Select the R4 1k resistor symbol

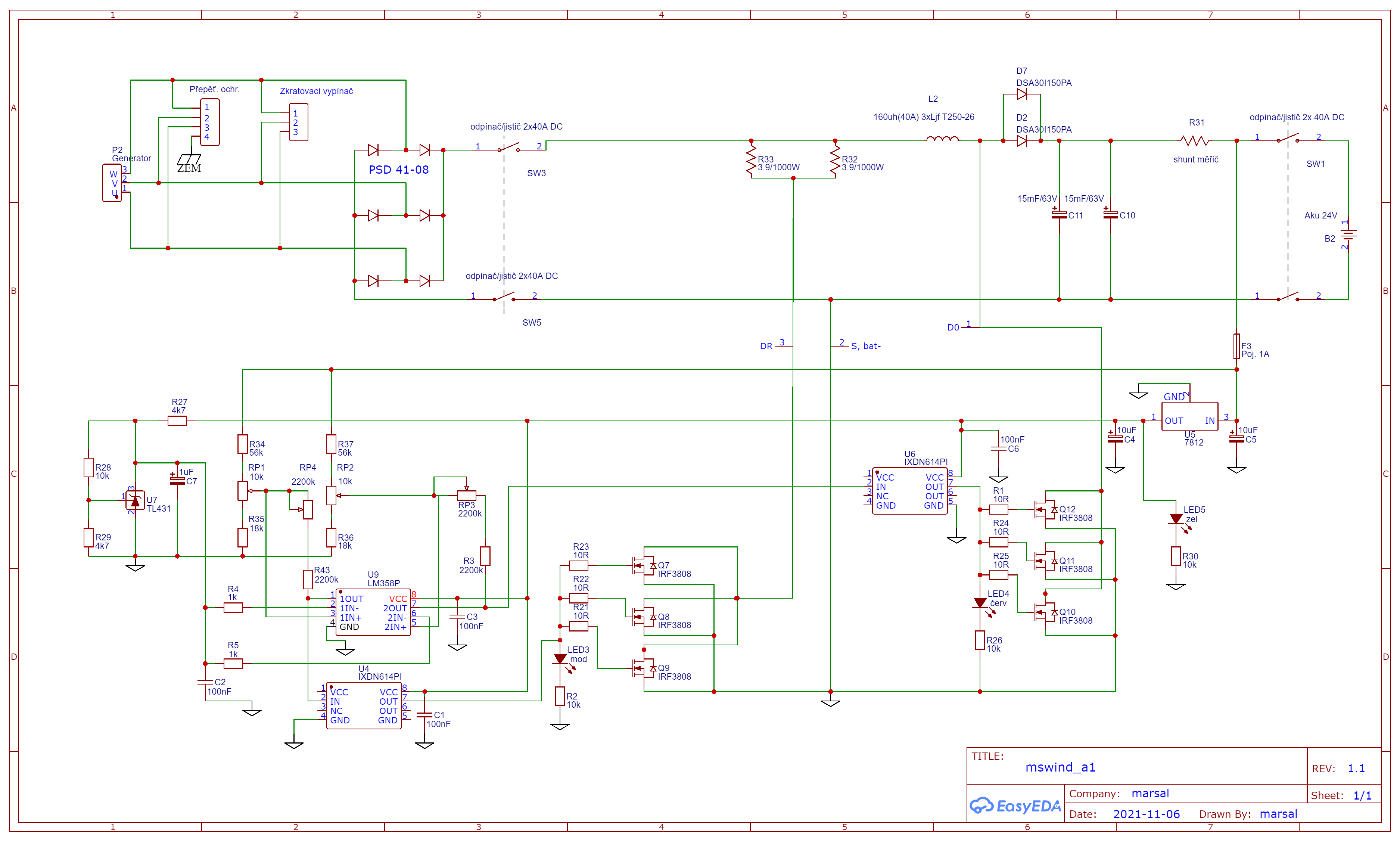pos(233,608)
